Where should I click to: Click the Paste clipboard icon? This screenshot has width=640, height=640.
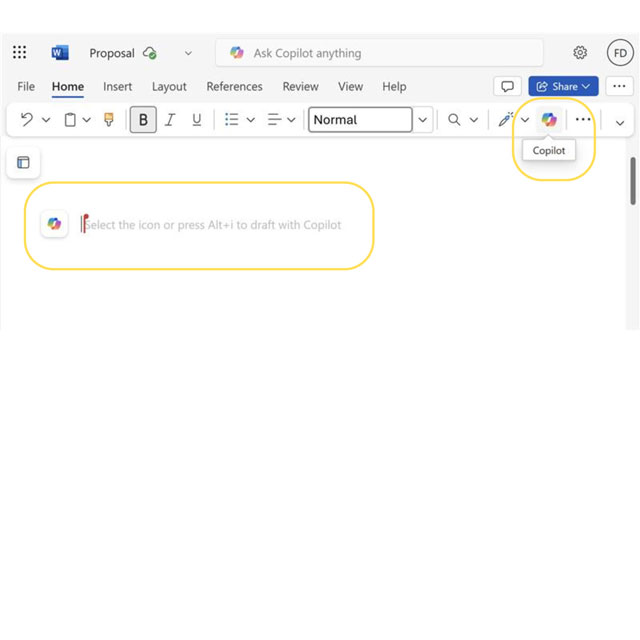tap(70, 120)
